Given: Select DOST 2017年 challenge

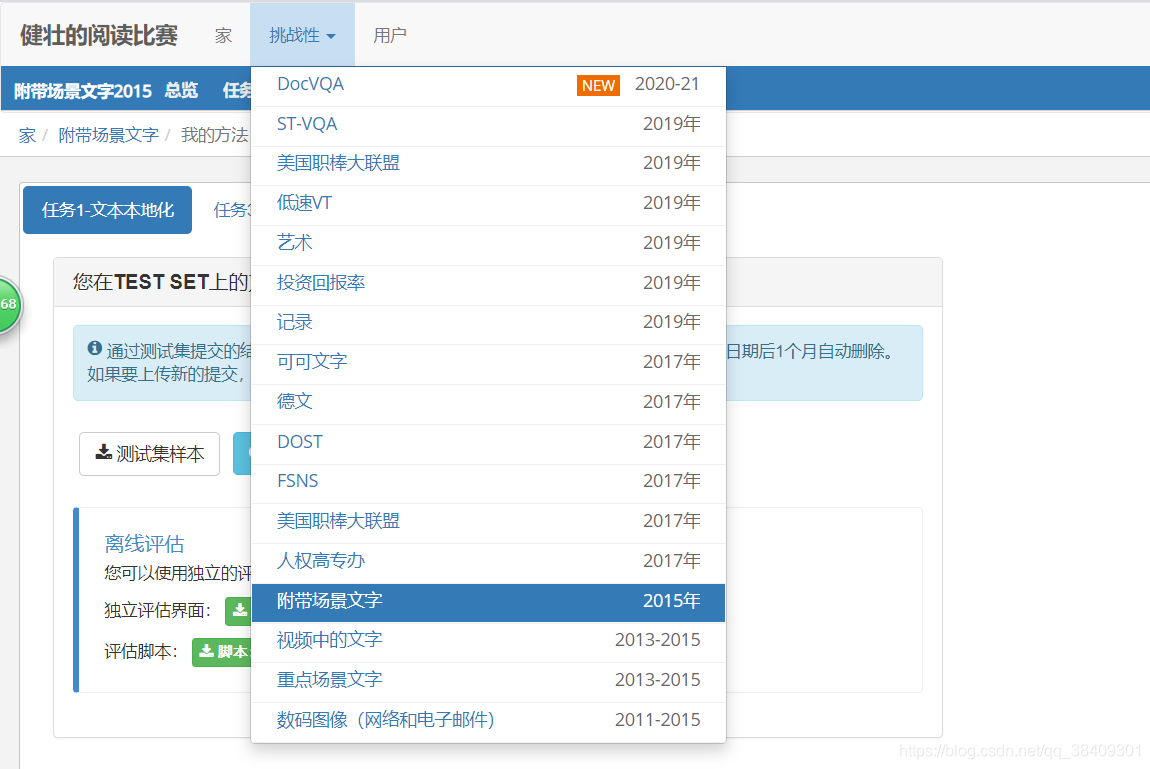Looking at the screenshot, I should click(488, 442).
